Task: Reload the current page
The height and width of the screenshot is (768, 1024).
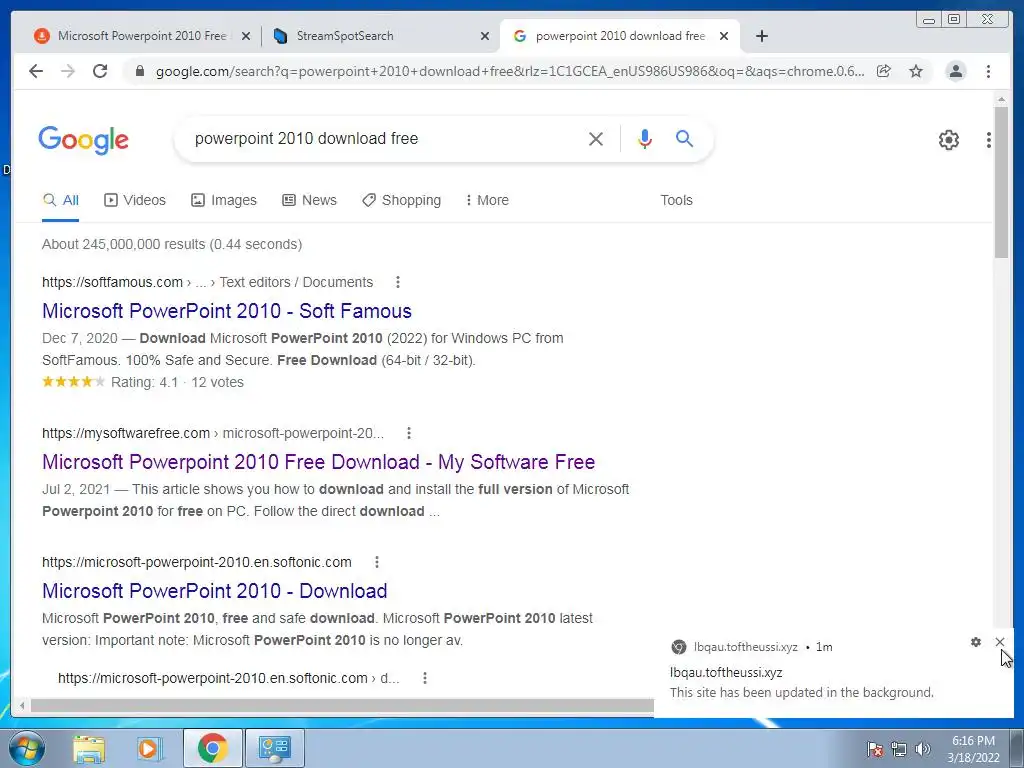Action: 100,71
